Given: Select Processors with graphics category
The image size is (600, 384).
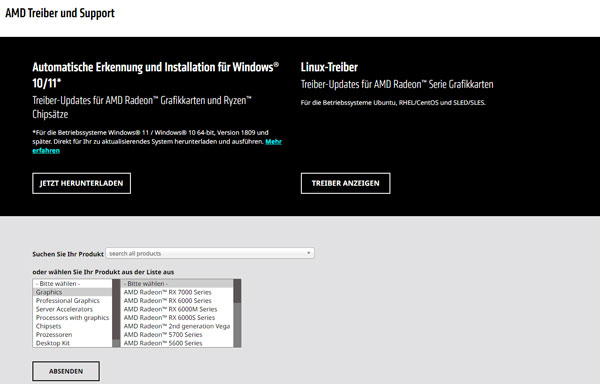Looking at the screenshot, I should [72, 317].
